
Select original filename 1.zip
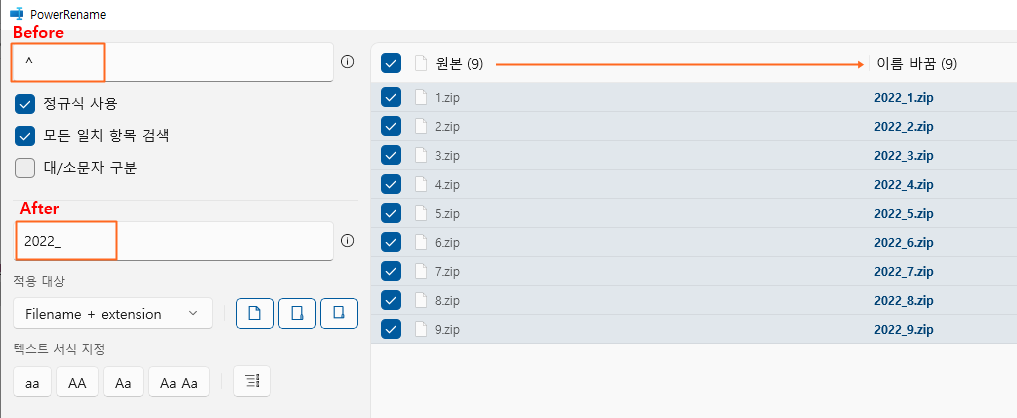point(447,98)
